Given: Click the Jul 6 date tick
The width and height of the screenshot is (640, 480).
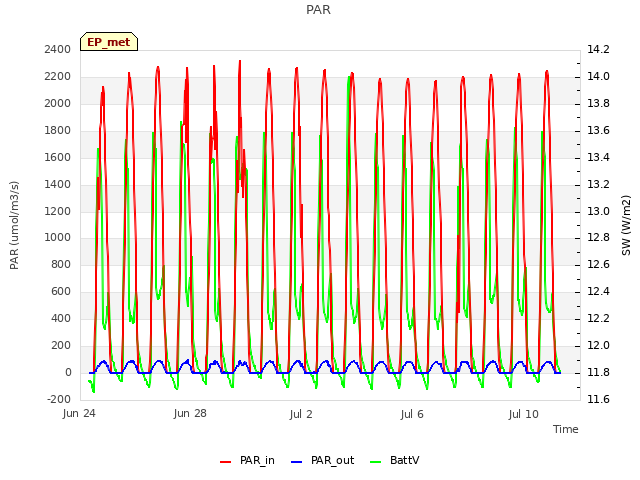Looking at the screenshot, I should 412,414.
